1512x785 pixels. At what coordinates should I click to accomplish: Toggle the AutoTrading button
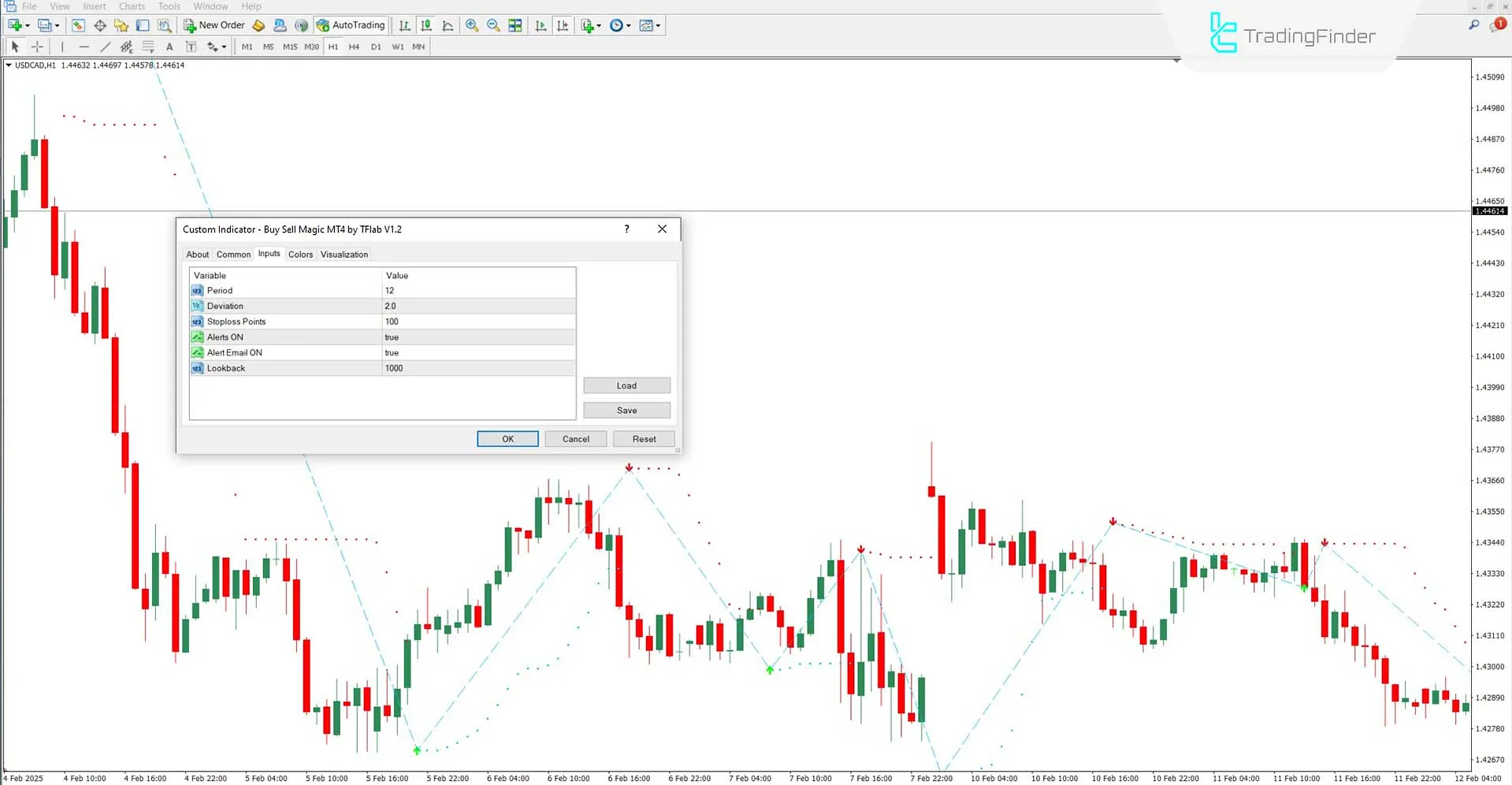[351, 24]
